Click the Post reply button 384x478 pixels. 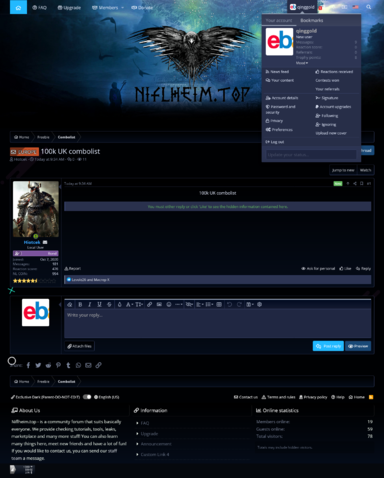(328, 346)
